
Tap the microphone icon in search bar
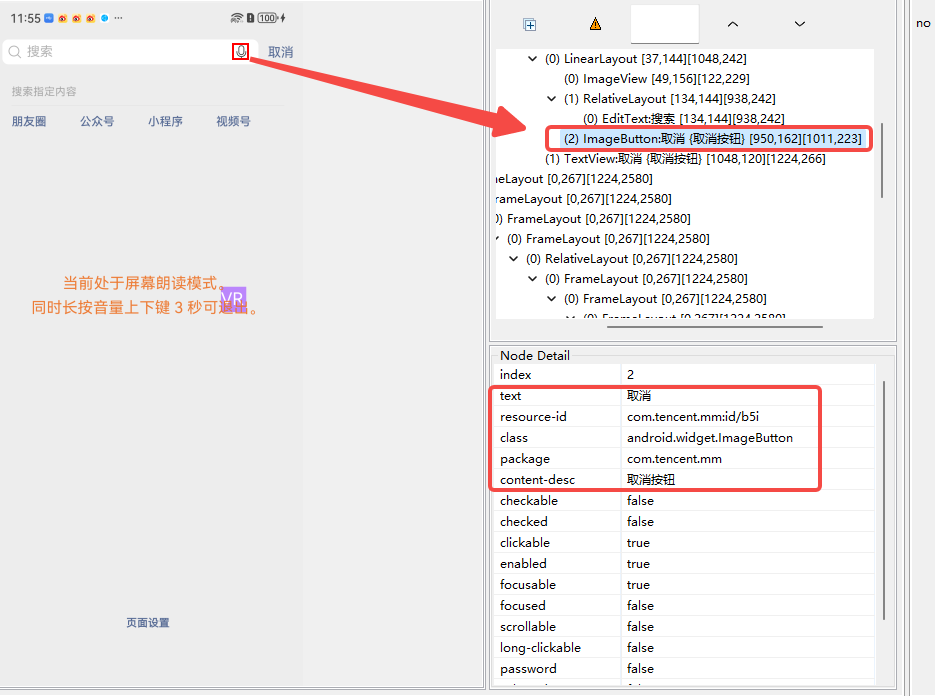(x=241, y=51)
